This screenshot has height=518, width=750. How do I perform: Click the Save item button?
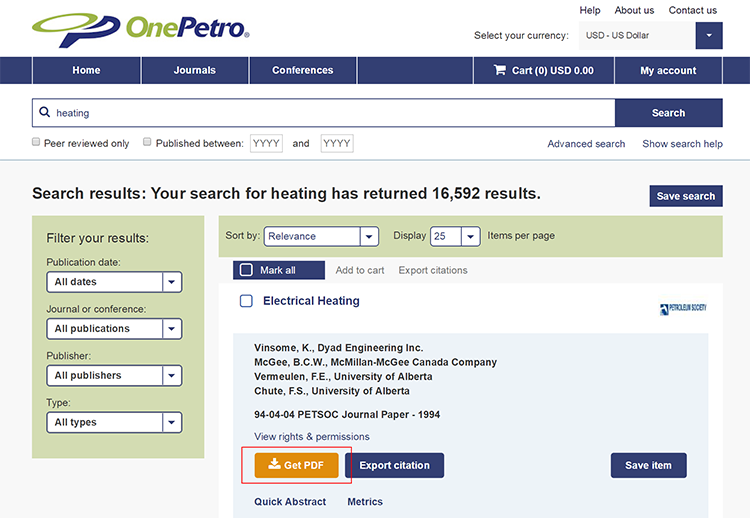point(649,465)
